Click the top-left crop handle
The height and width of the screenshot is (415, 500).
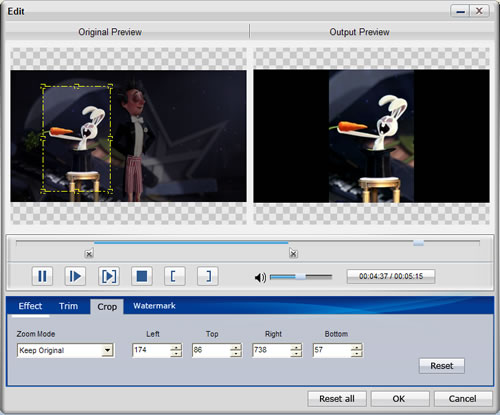point(43,87)
